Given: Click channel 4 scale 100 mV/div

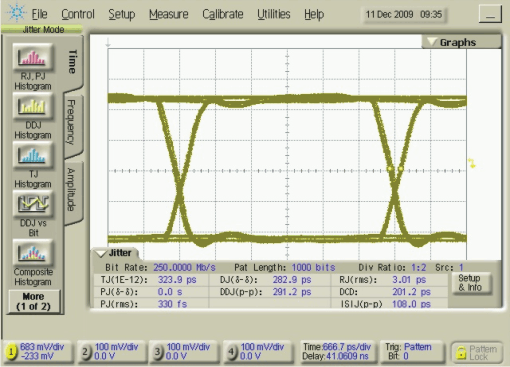Looking at the screenshot, I should 262,347.
